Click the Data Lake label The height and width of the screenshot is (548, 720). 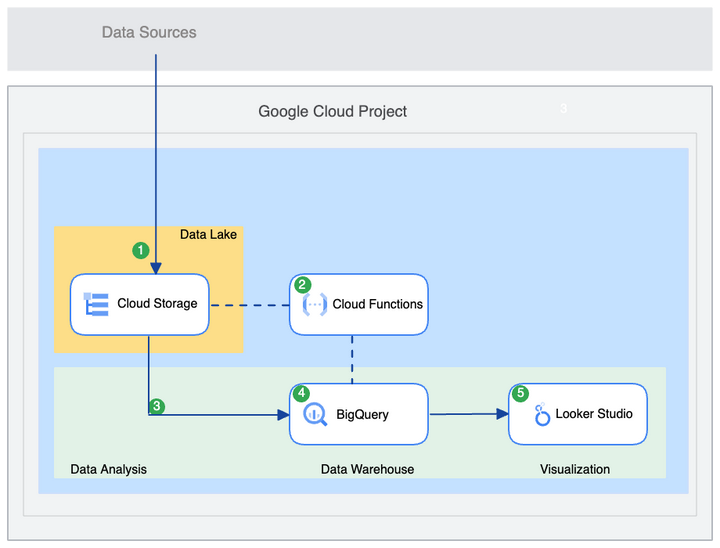pyautogui.click(x=208, y=234)
